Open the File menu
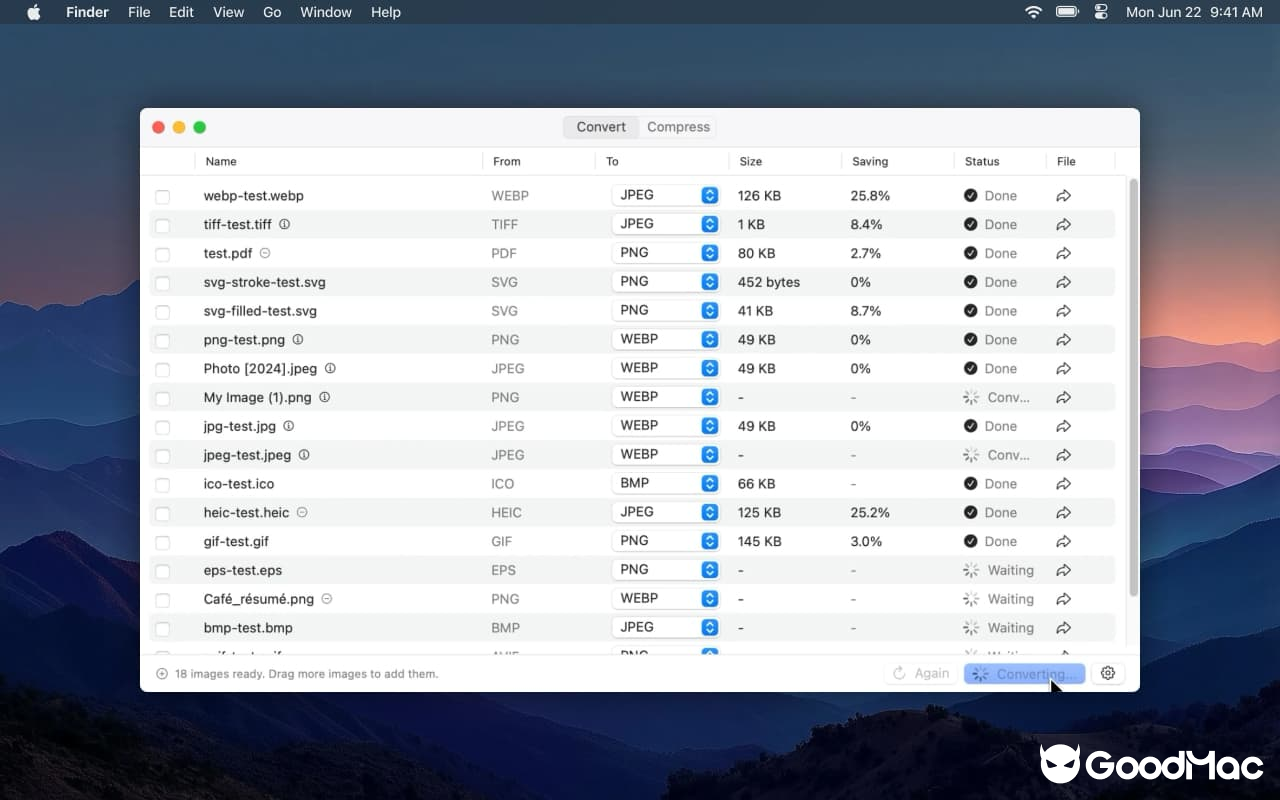This screenshot has height=800, width=1280. (139, 12)
